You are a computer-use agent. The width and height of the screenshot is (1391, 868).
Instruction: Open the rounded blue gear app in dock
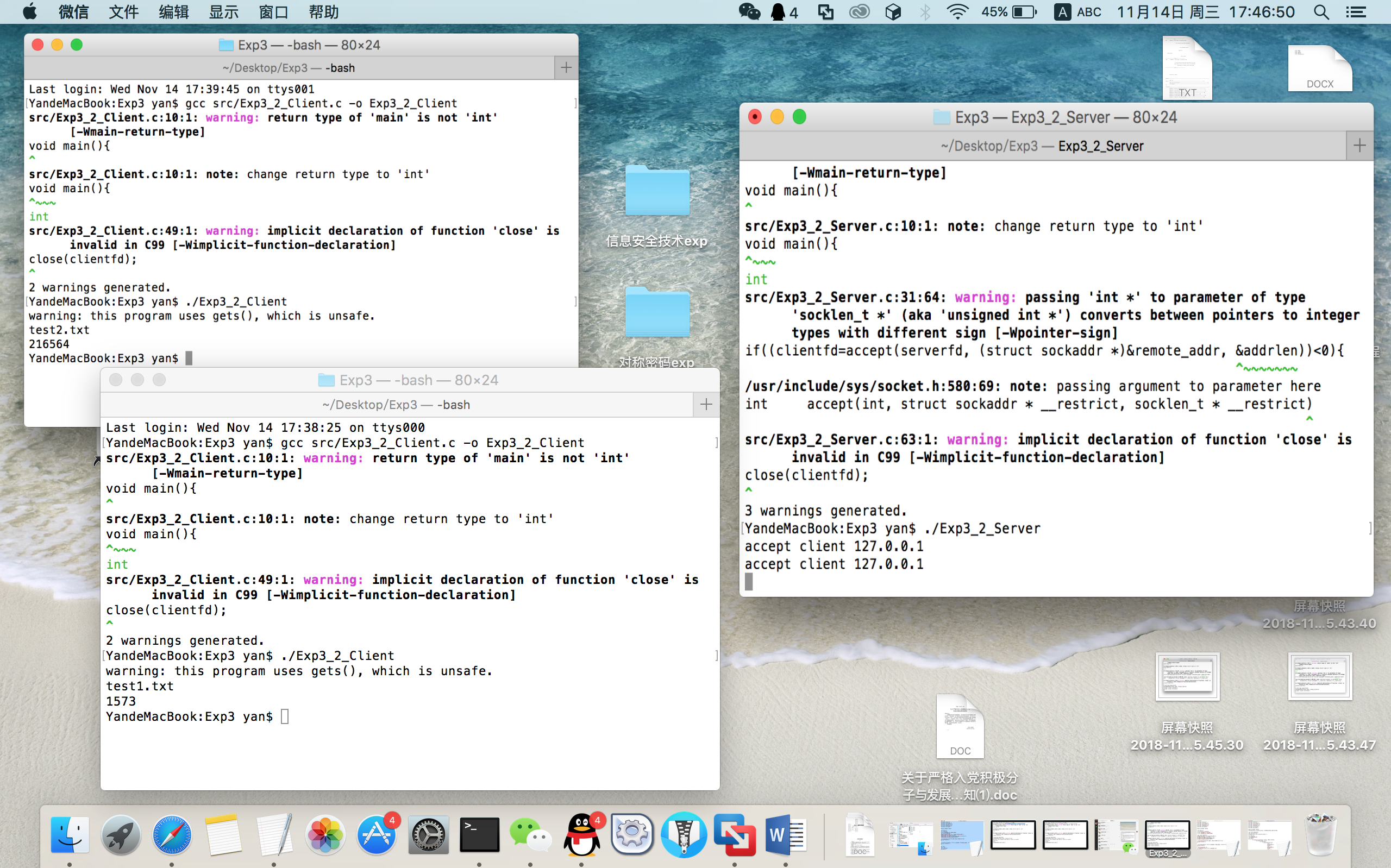coord(632,834)
